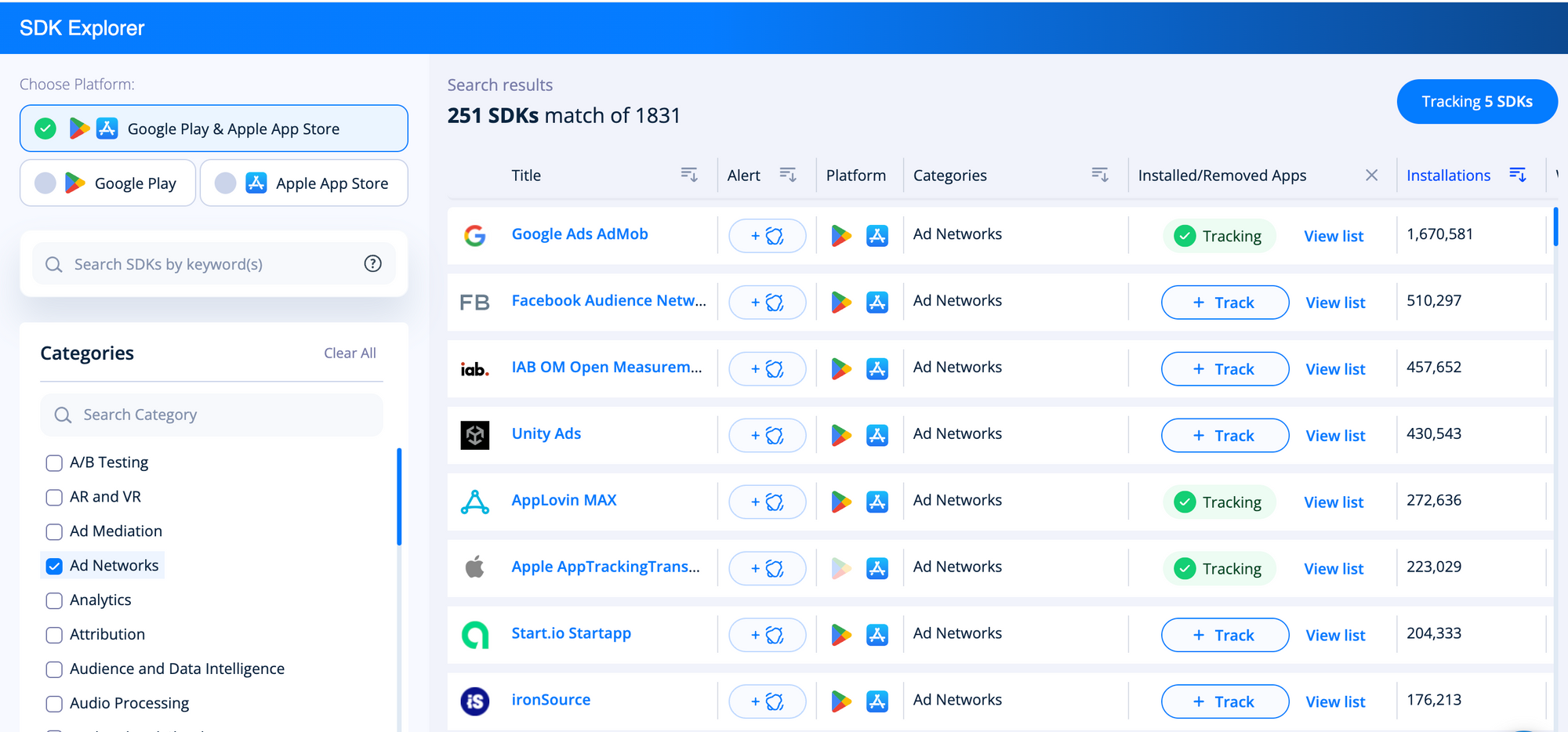The image size is (1568, 732).
Task: Click the Unity Ads logo icon
Action: coord(475,435)
